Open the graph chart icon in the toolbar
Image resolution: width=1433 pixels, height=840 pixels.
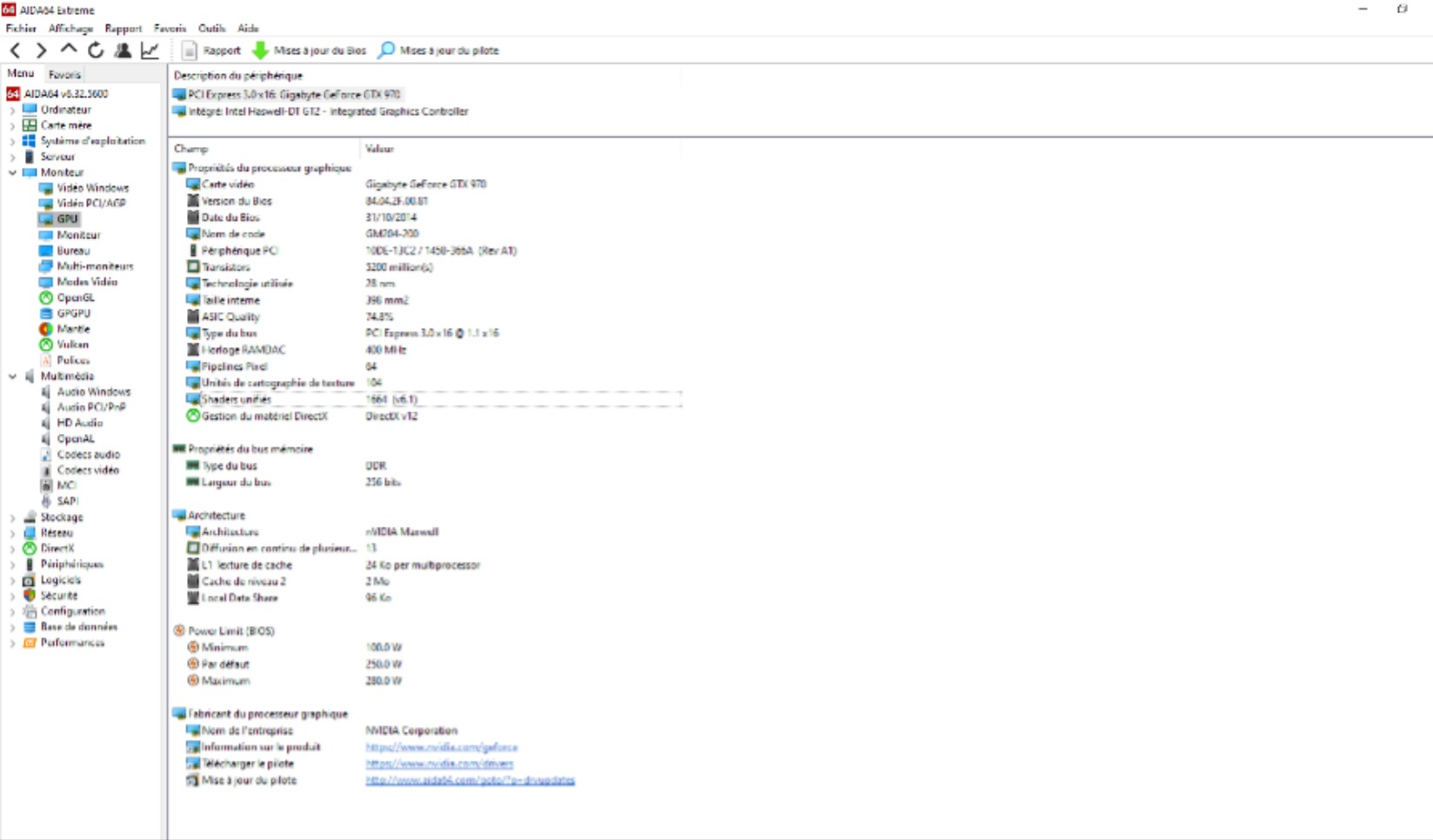150,50
